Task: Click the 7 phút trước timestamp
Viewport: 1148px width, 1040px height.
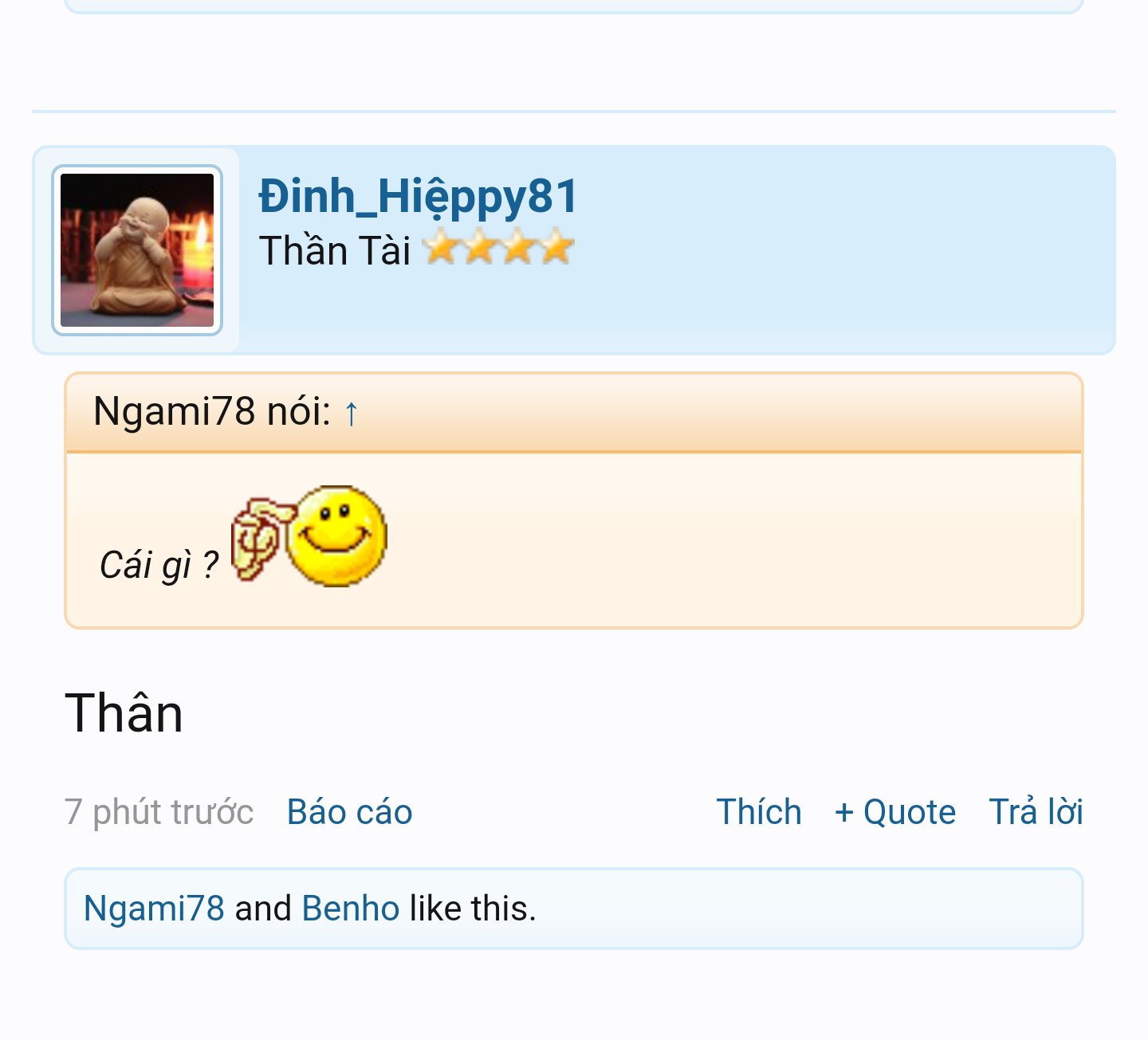Action: coord(159,812)
